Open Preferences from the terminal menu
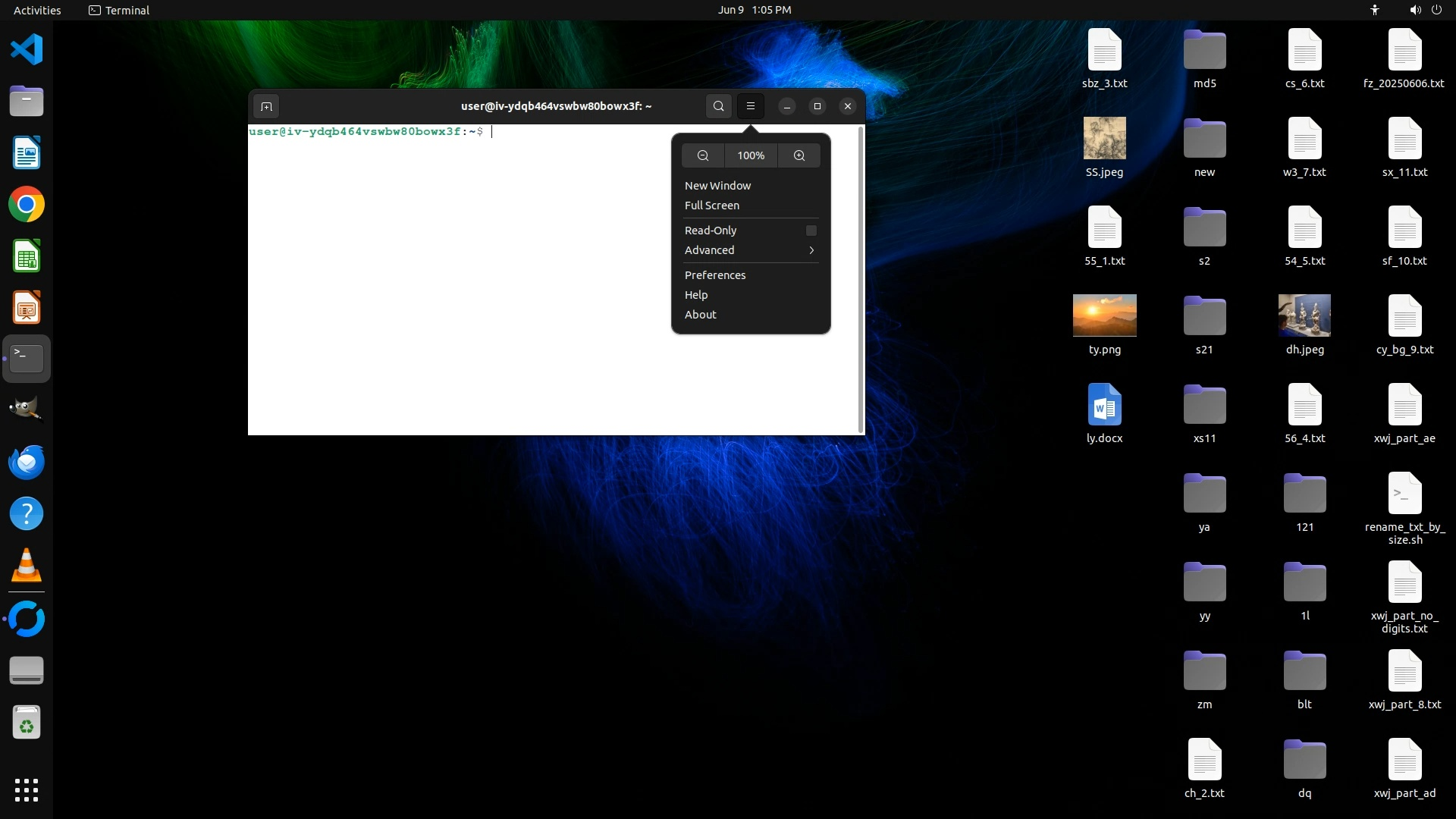This screenshot has width=1456, height=819. click(x=714, y=275)
